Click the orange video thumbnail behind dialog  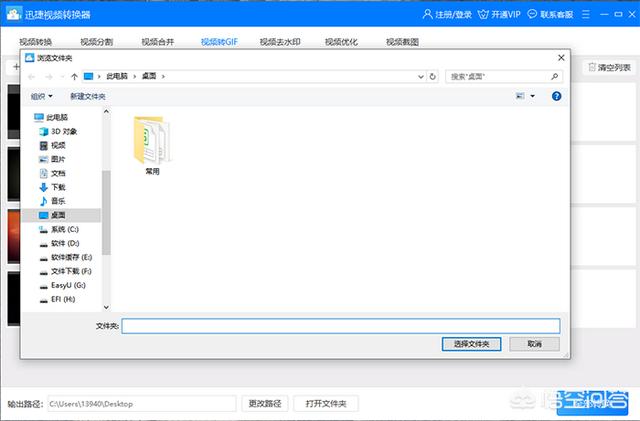13,236
